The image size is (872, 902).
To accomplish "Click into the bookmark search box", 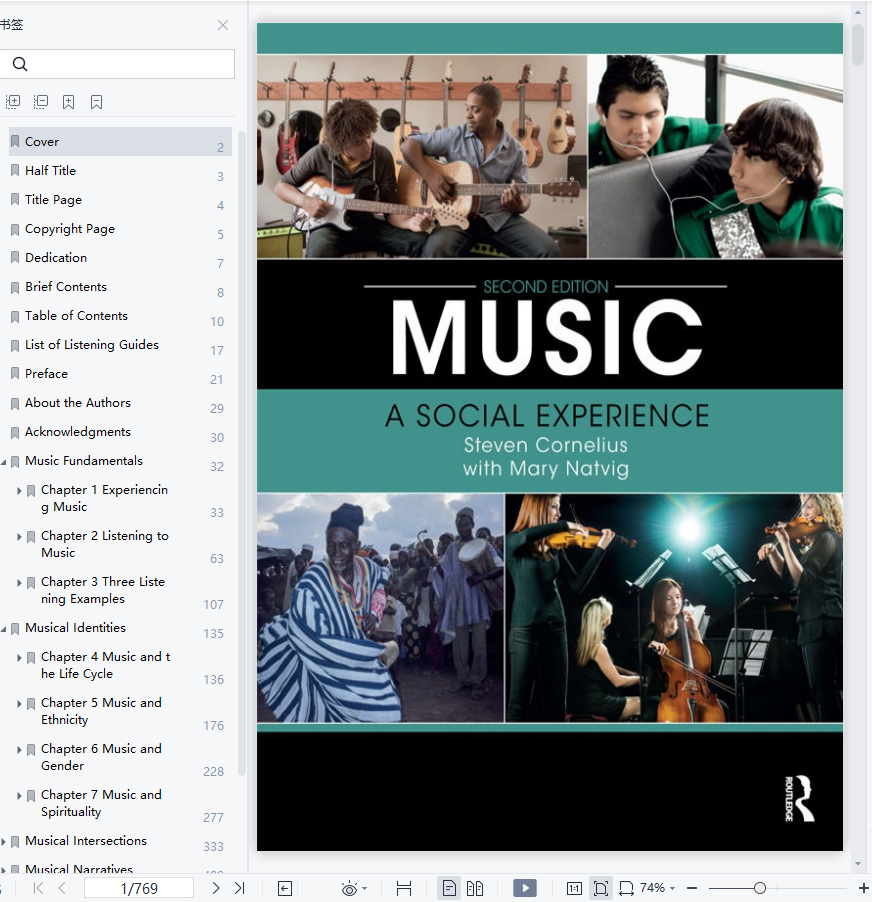I will pyautogui.click(x=117, y=64).
